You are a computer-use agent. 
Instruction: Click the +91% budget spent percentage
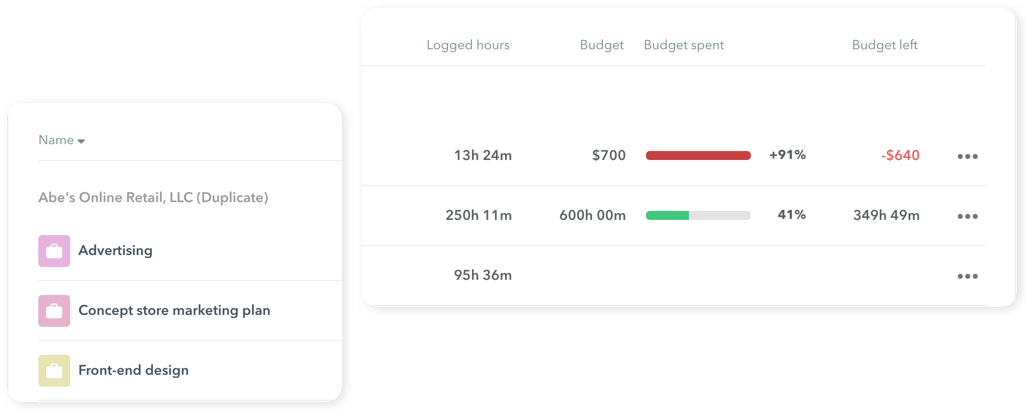point(787,156)
